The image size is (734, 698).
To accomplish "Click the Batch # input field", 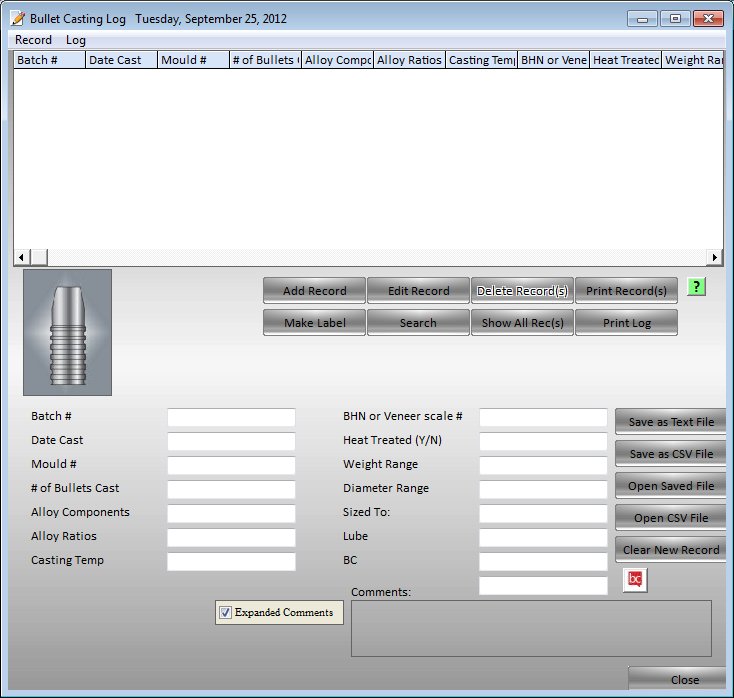I will tap(231, 417).
